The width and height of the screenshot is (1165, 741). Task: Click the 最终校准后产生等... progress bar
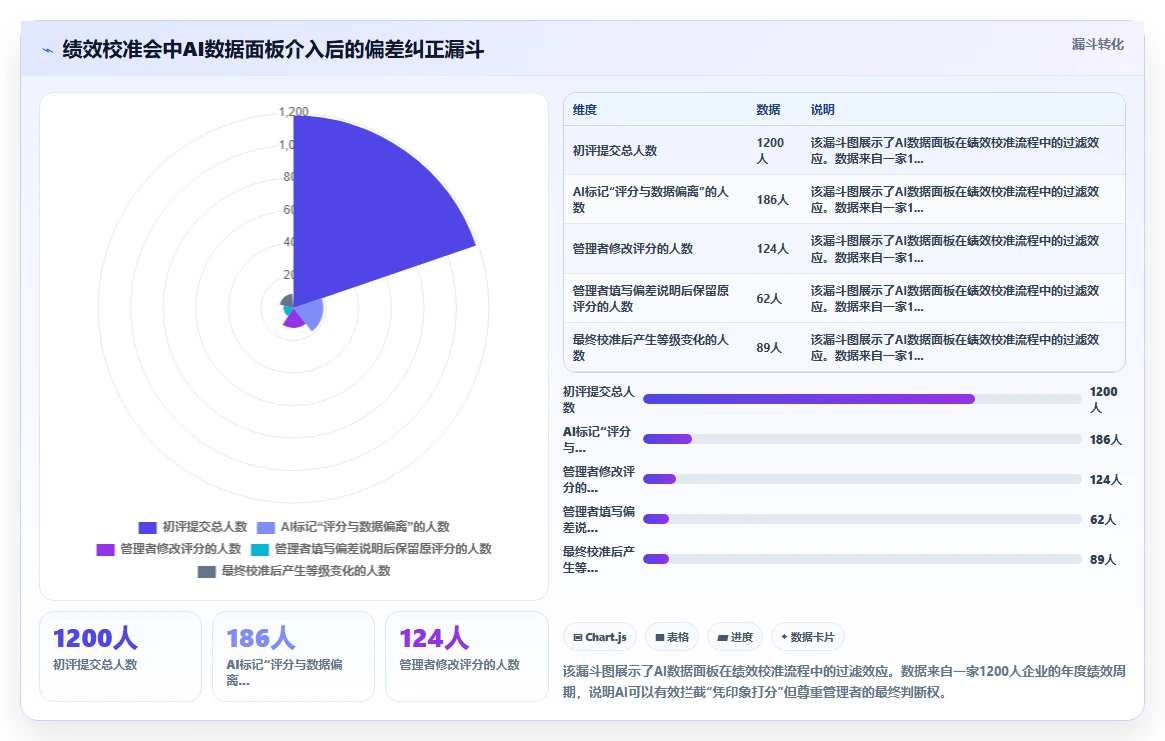click(862, 559)
